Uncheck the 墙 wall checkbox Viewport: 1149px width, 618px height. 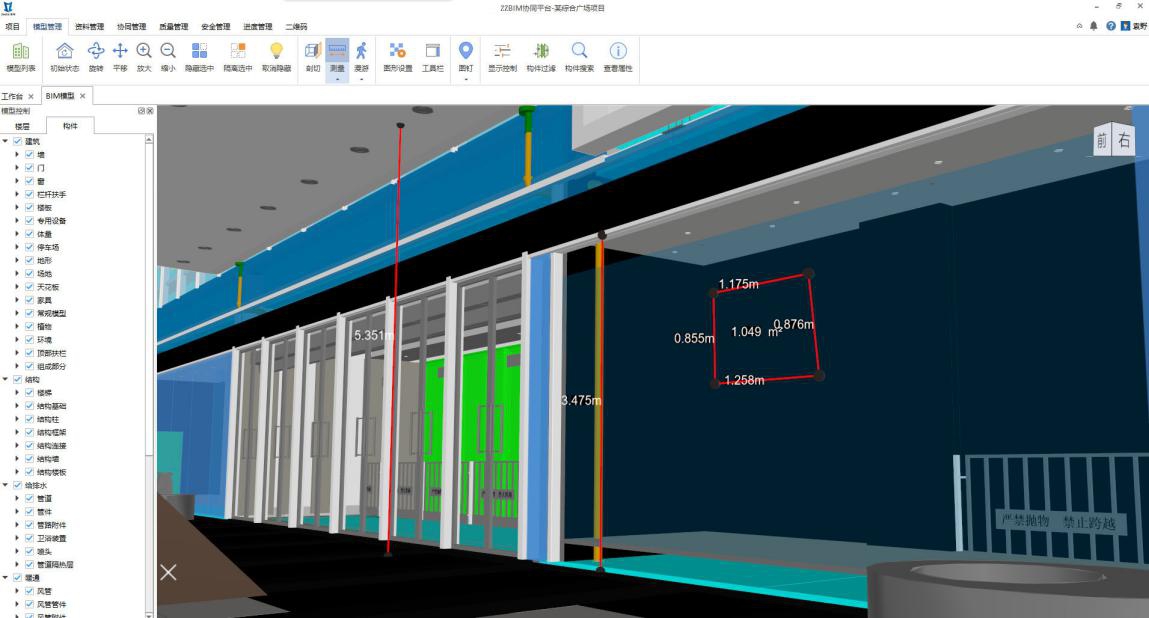29,155
